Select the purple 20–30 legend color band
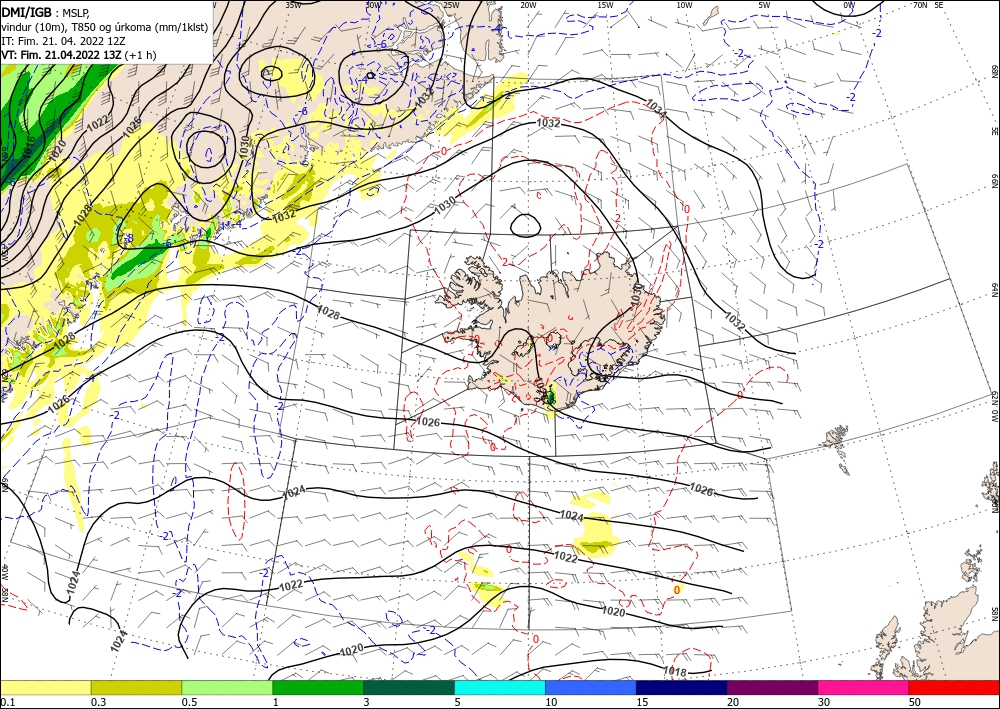 (772, 687)
